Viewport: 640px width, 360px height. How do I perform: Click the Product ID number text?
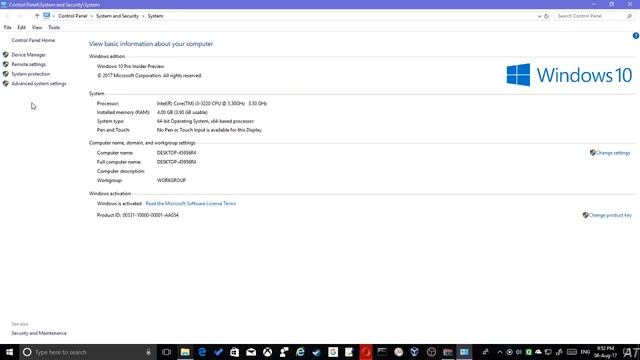(151, 215)
